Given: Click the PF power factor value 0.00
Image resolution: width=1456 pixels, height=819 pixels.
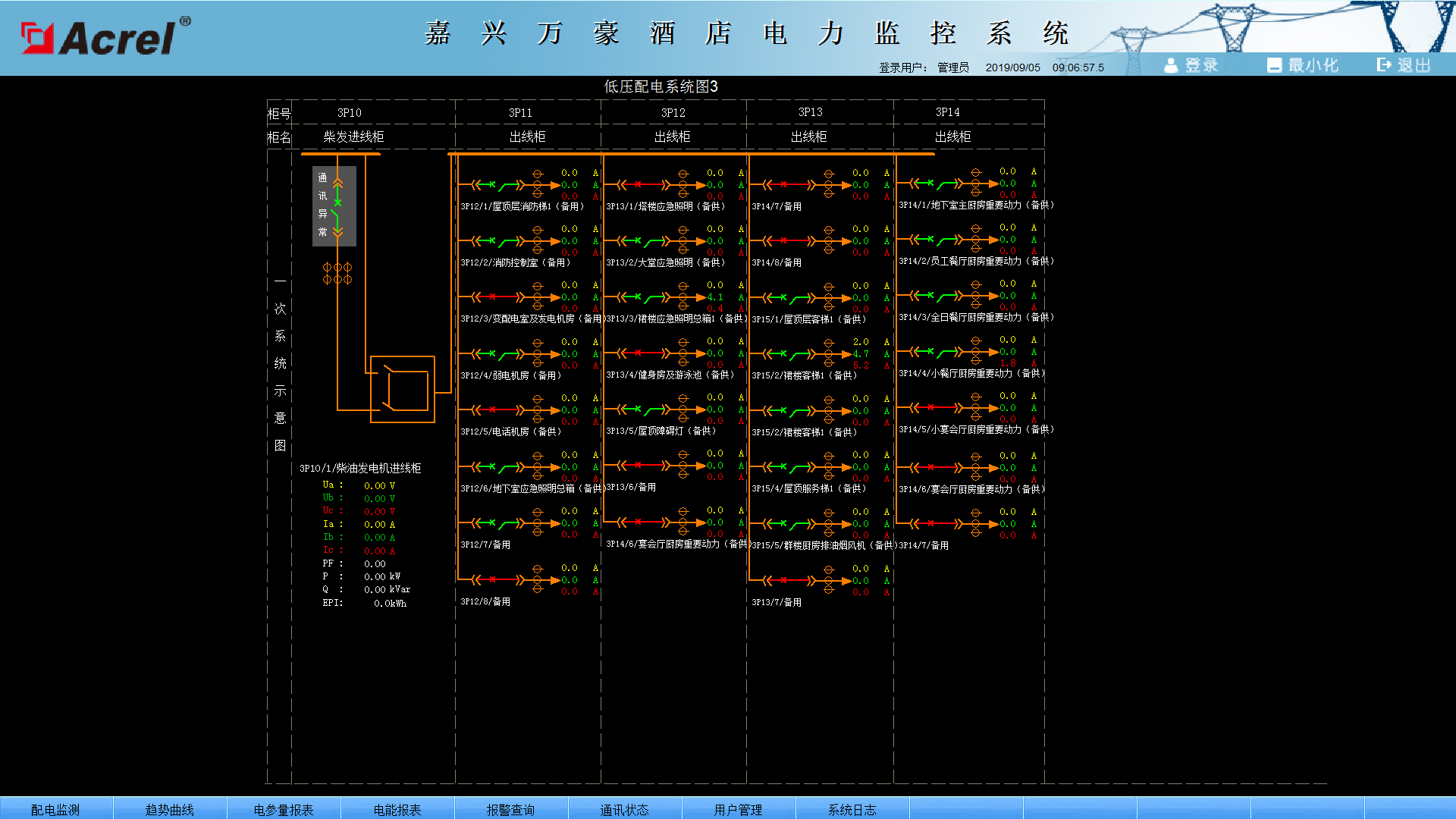Looking at the screenshot, I should coord(375,563).
